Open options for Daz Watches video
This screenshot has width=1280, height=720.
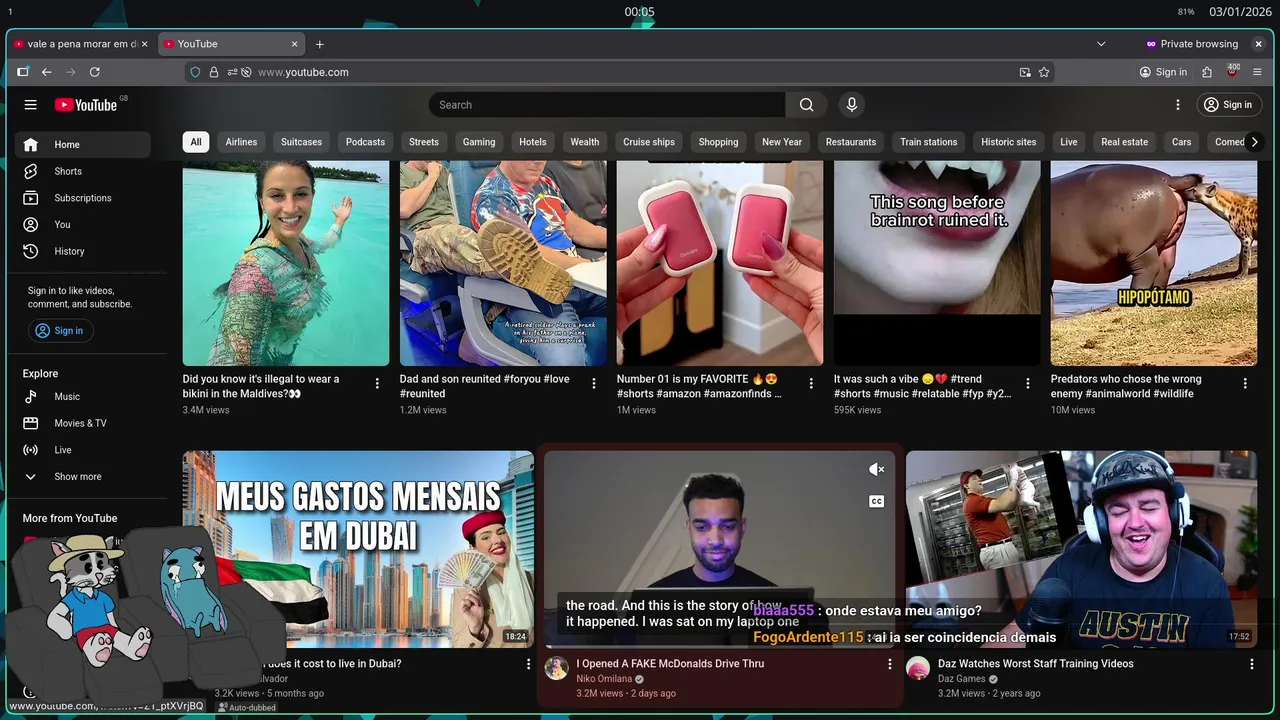(1251, 664)
